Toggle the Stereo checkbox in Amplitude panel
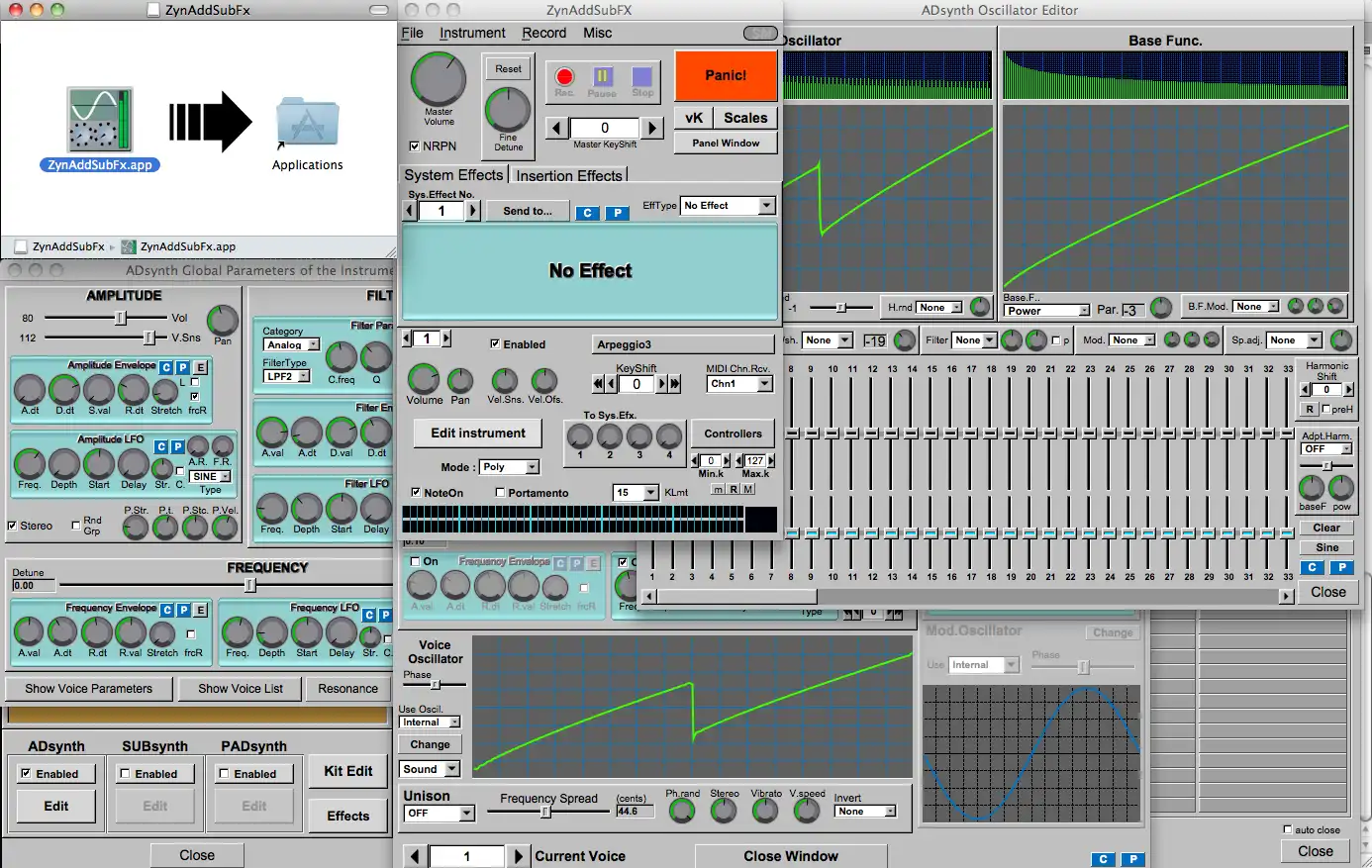This screenshot has height=868, width=1372. point(13,526)
